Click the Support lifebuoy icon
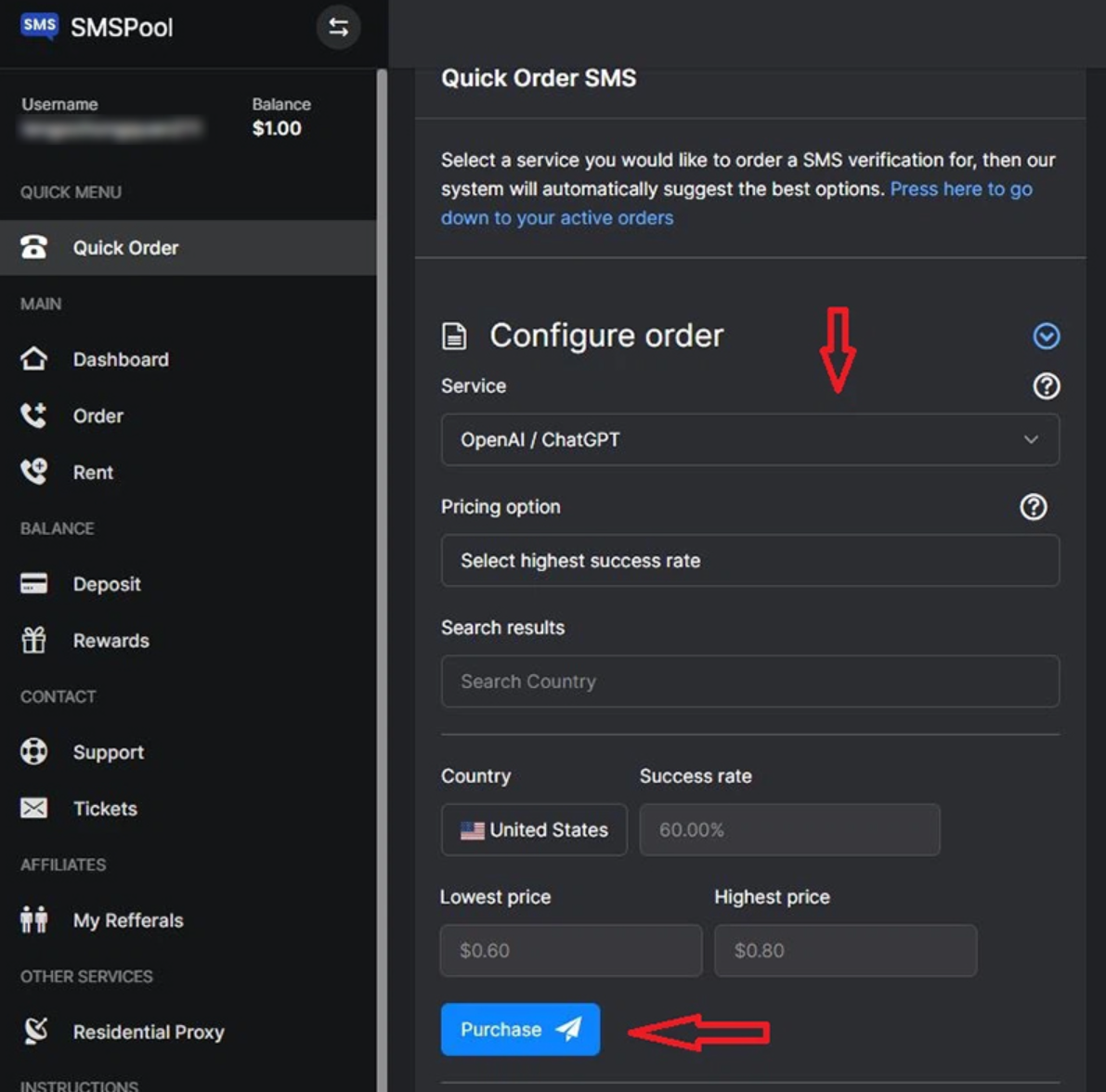Viewport: 1106px width, 1092px height. pyautogui.click(x=33, y=751)
